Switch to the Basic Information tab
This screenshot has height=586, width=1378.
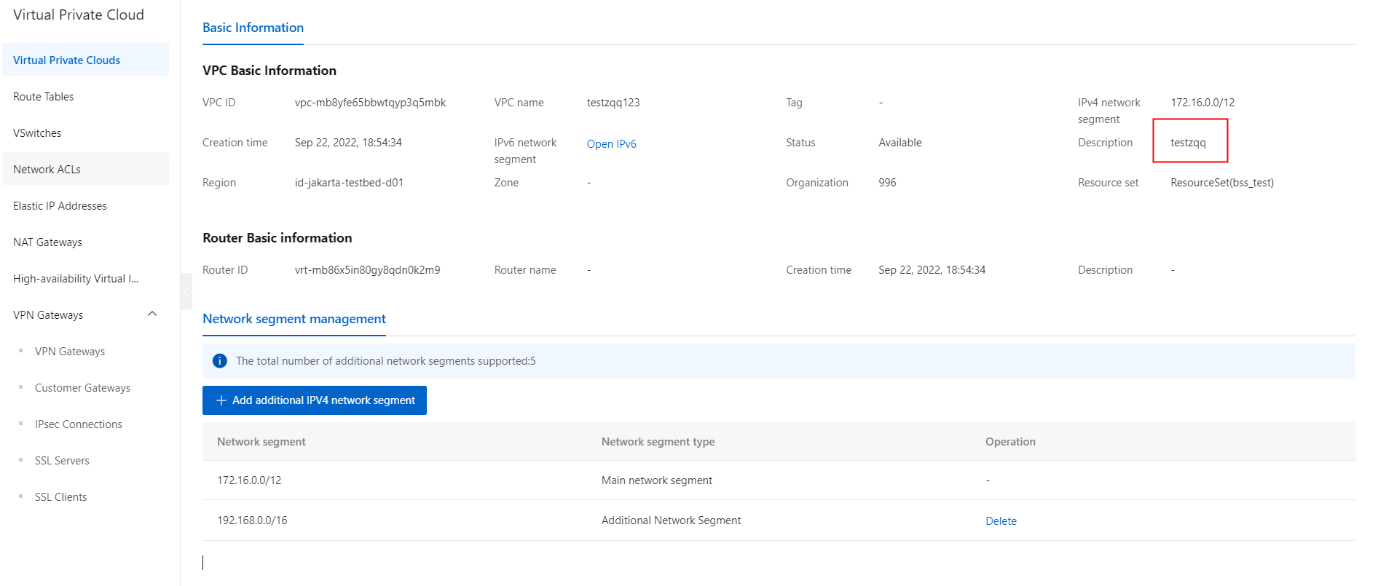coord(253,28)
